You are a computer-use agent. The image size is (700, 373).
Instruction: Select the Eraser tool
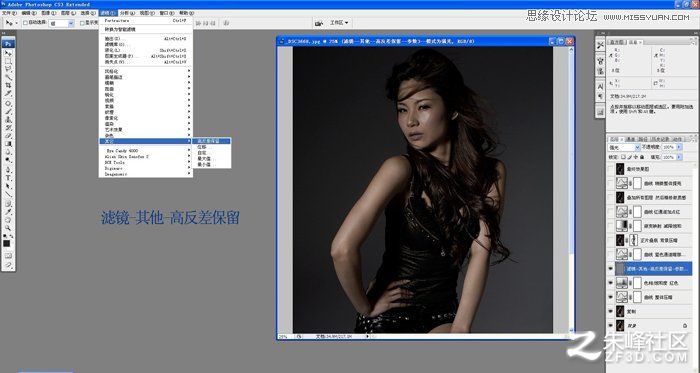[x=8, y=136]
